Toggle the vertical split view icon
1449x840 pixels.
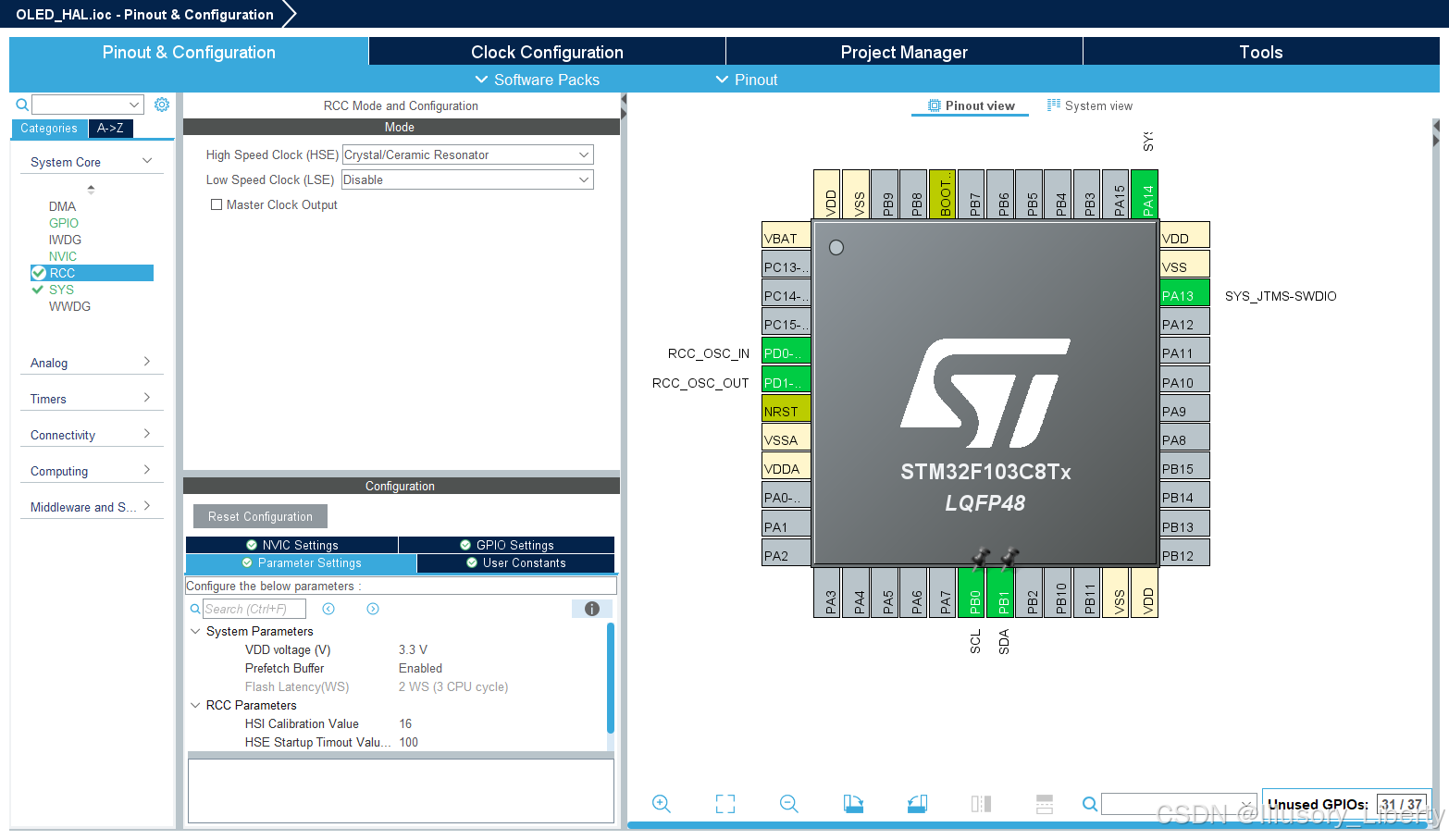981,804
